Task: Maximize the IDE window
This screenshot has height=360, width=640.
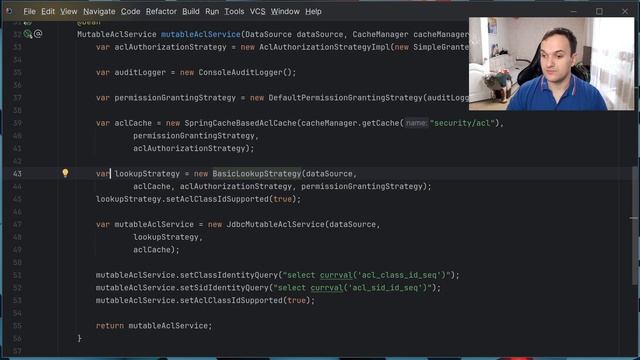Action: click(x=599, y=11)
